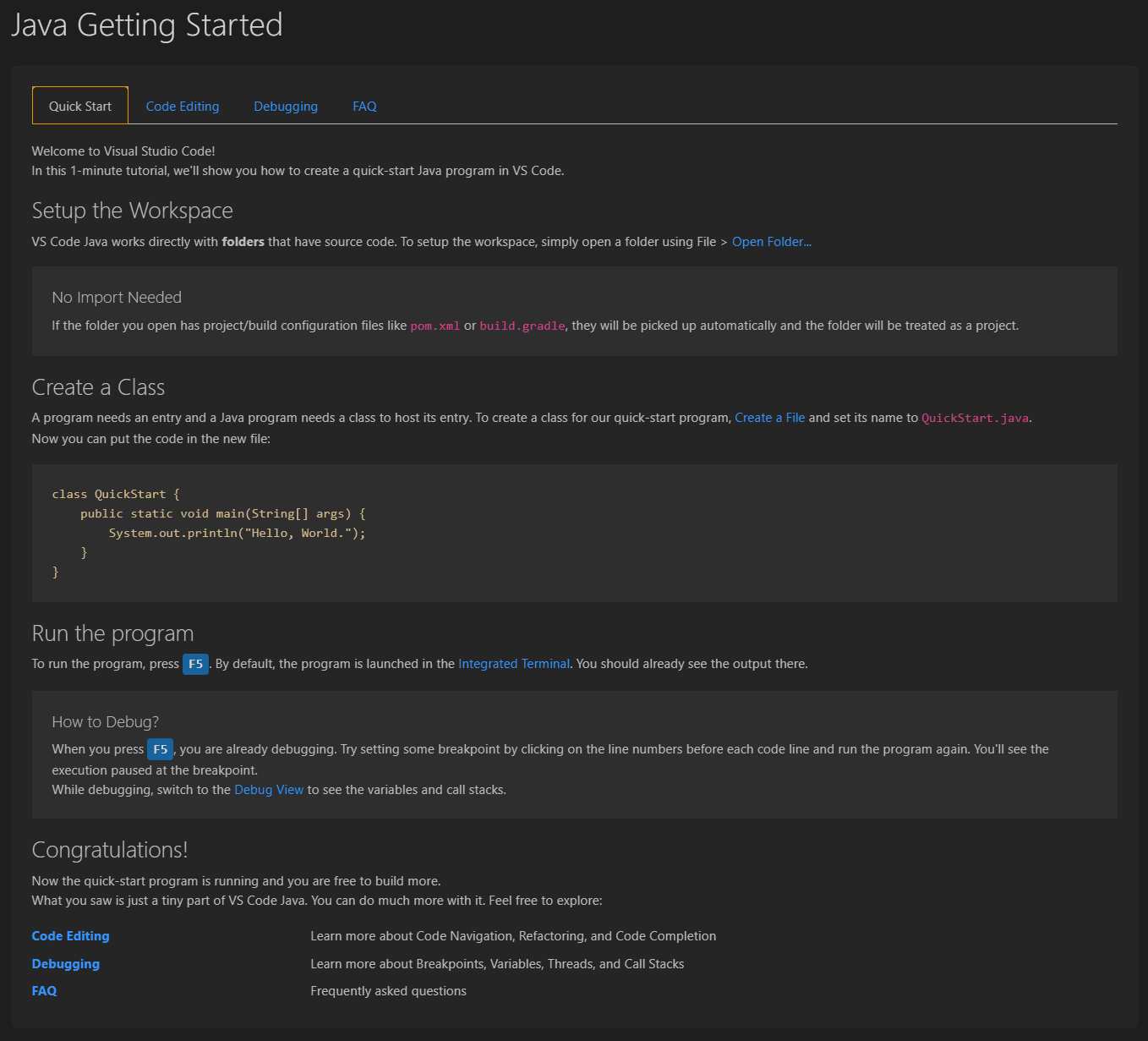Image resolution: width=1148 pixels, height=1041 pixels.
Task: Follow the Debugging link near the bottom
Action: 65,963
